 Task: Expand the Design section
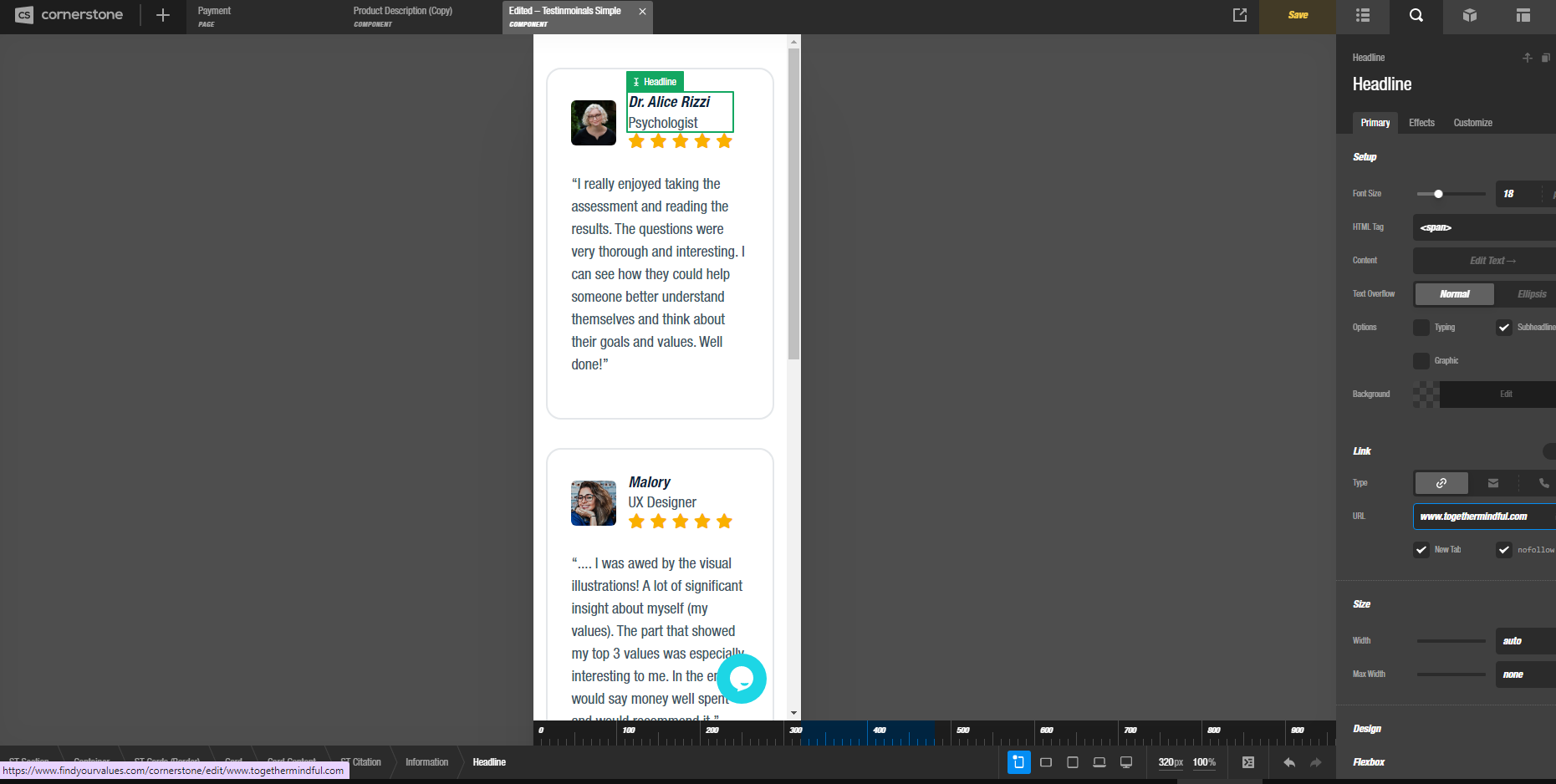1367,729
